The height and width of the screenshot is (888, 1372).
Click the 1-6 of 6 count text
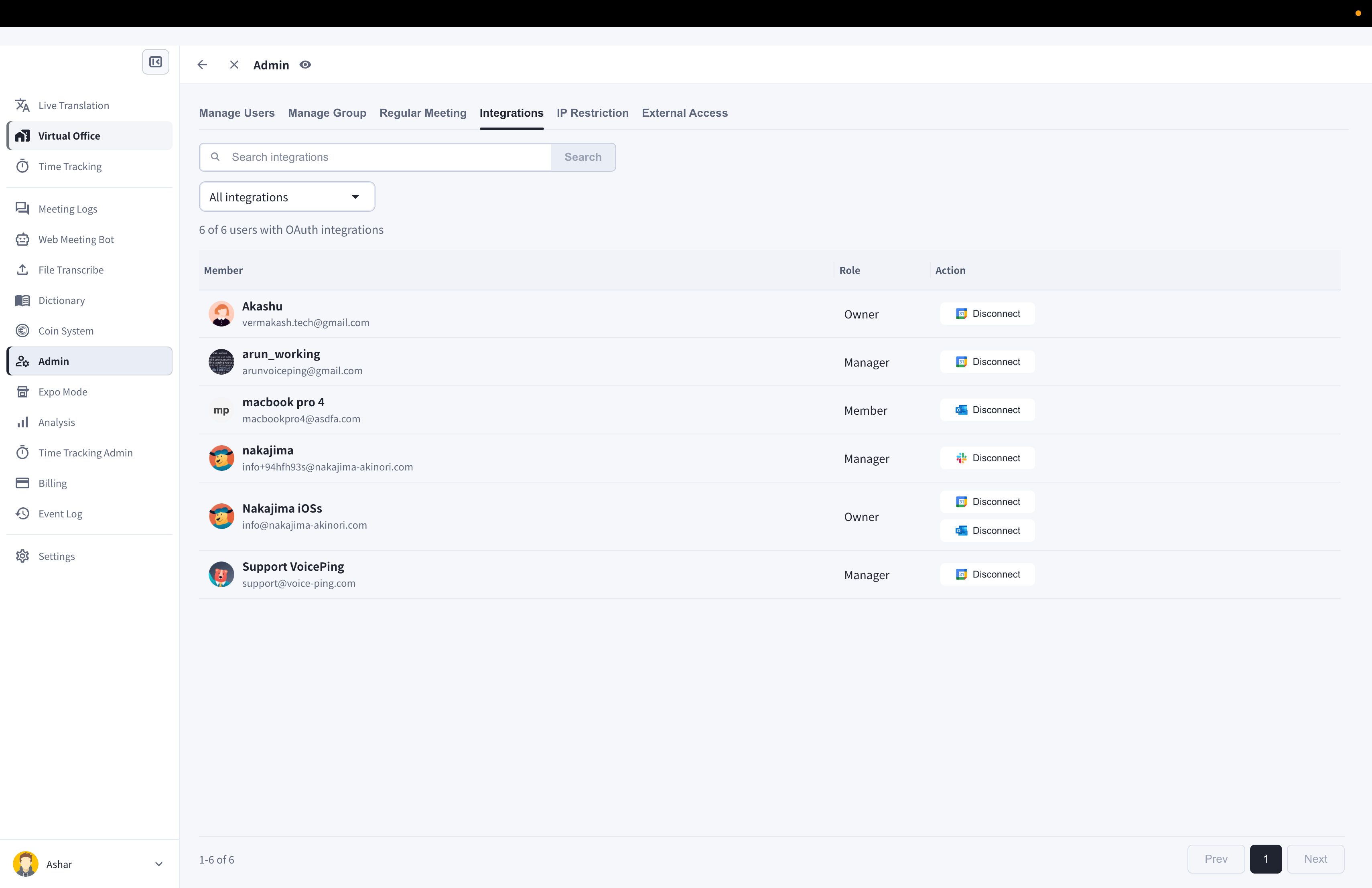coord(216,859)
